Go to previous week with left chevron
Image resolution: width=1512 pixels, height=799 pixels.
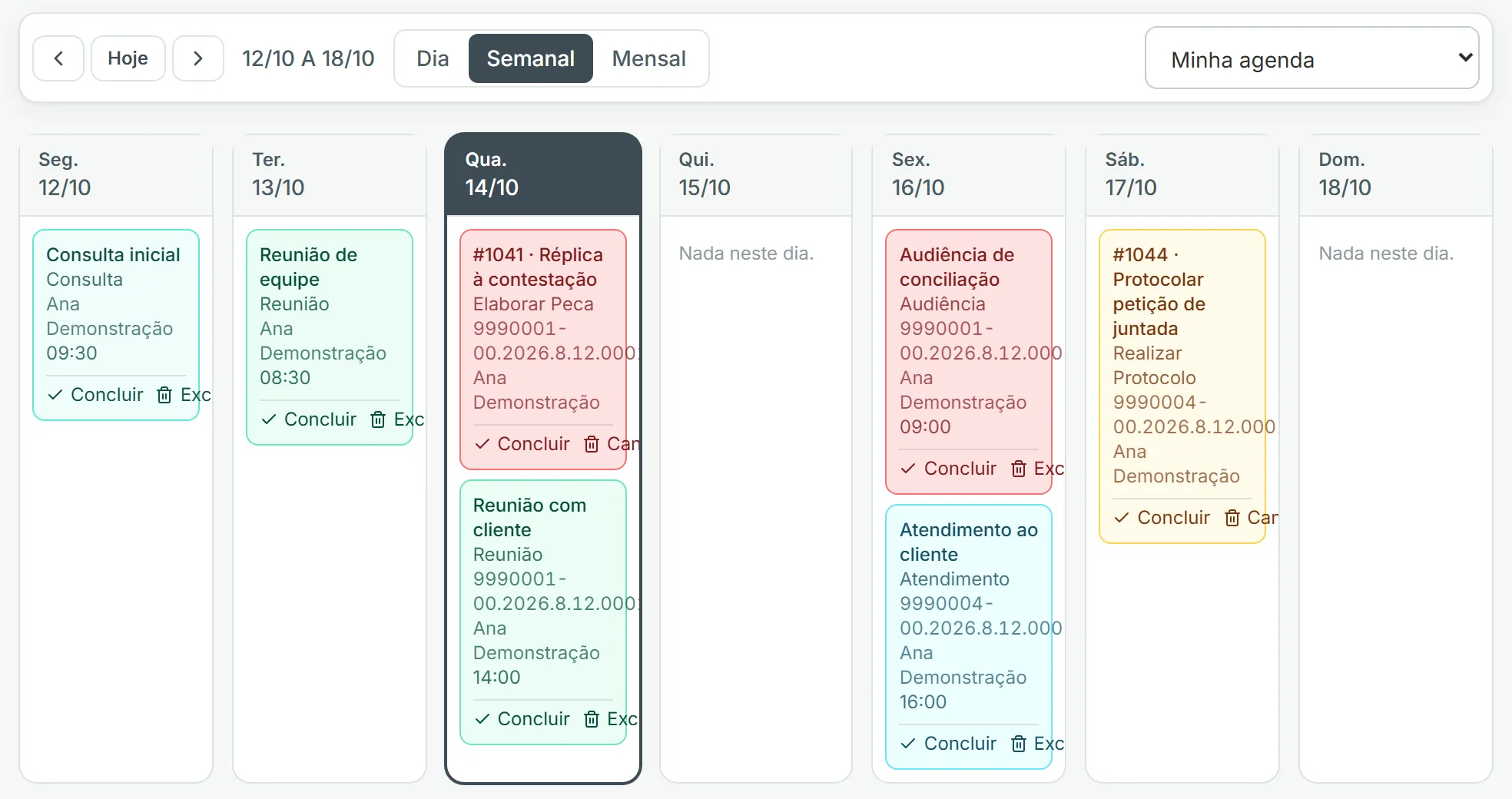[x=58, y=58]
